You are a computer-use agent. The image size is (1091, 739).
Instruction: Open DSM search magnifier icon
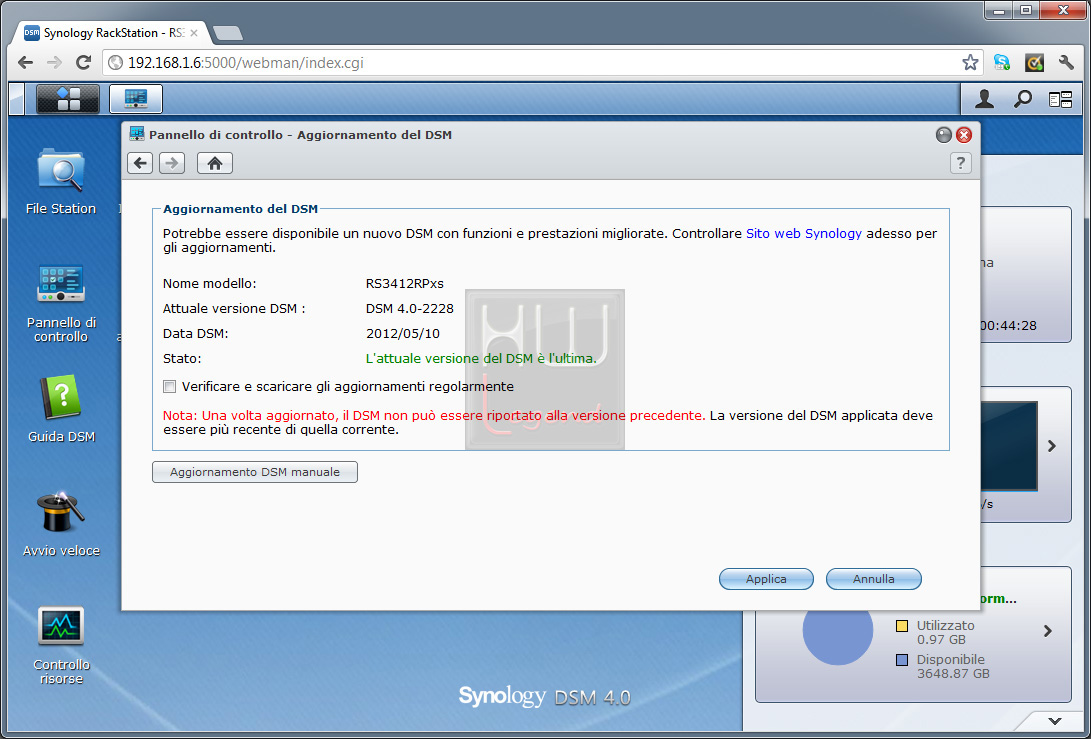click(x=1022, y=100)
